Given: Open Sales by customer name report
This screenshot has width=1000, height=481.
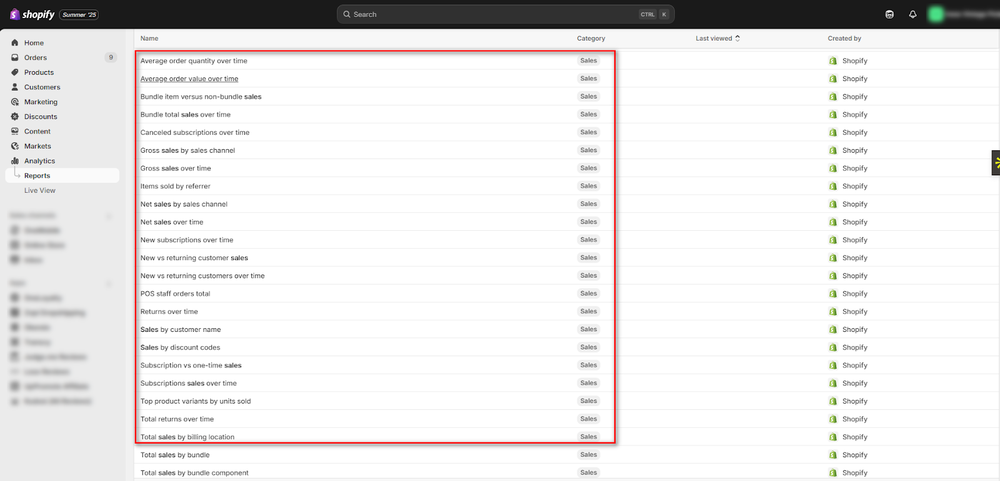Looking at the screenshot, I should click(180, 329).
